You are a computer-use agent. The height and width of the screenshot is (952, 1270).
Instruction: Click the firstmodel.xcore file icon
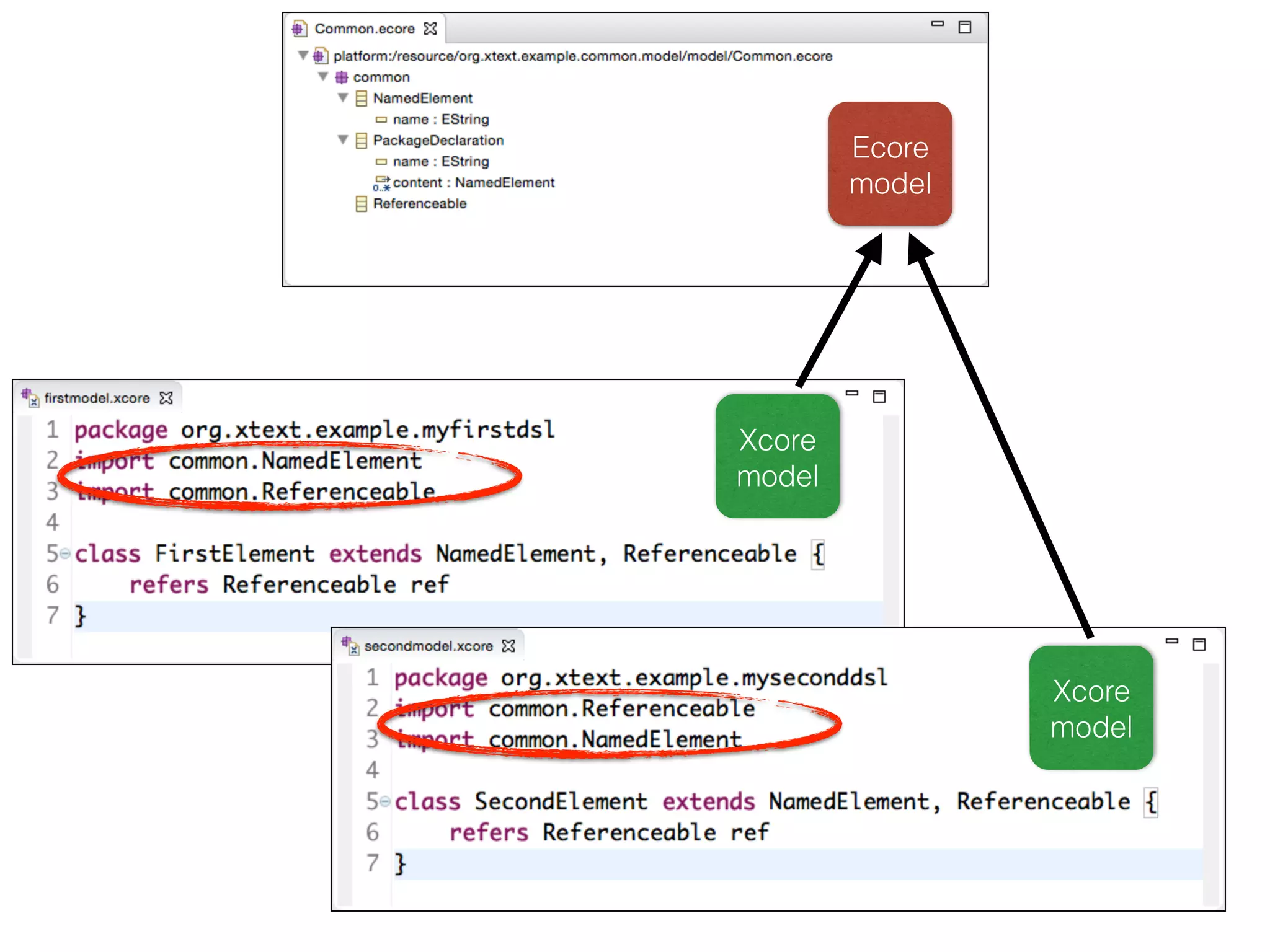(x=30, y=397)
